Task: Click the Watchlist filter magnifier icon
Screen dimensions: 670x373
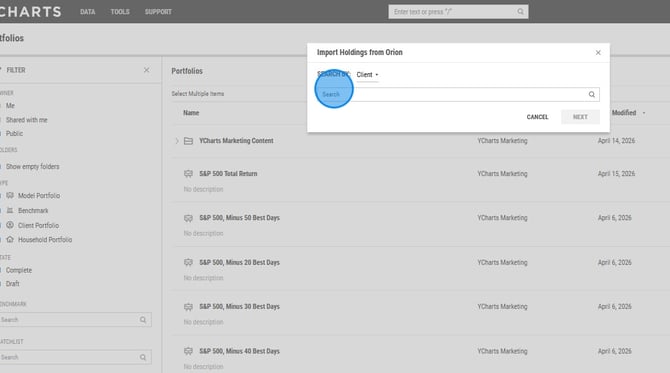Action: click(x=143, y=357)
